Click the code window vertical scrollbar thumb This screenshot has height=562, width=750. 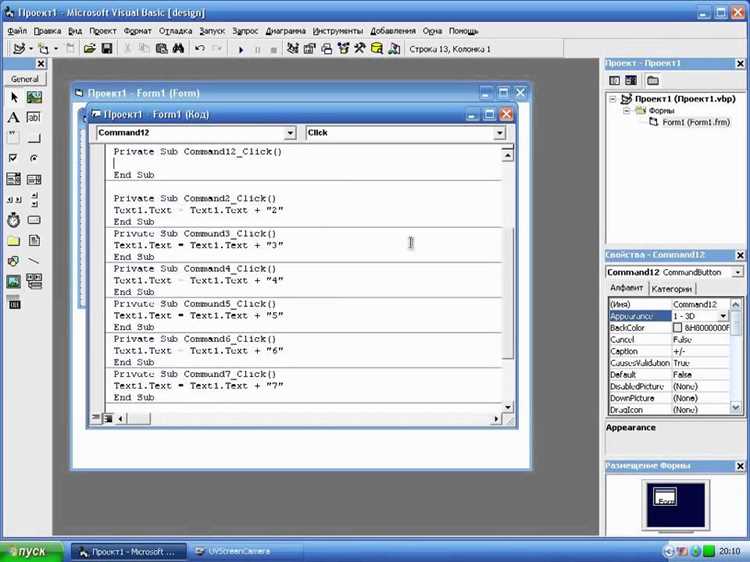508,293
